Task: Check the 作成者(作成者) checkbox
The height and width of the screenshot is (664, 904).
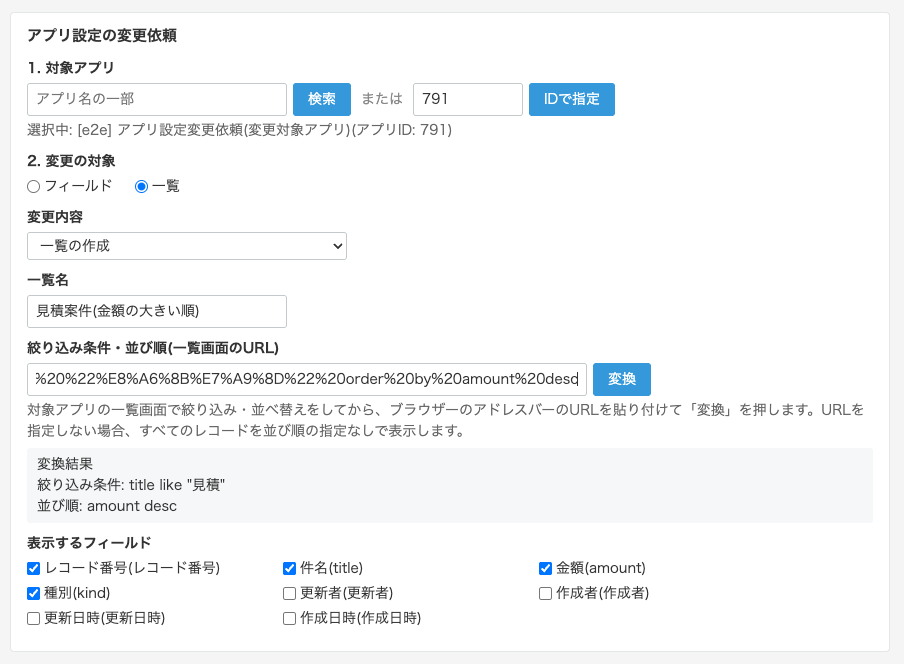Action: pyautogui.click(x=545, y=593)
